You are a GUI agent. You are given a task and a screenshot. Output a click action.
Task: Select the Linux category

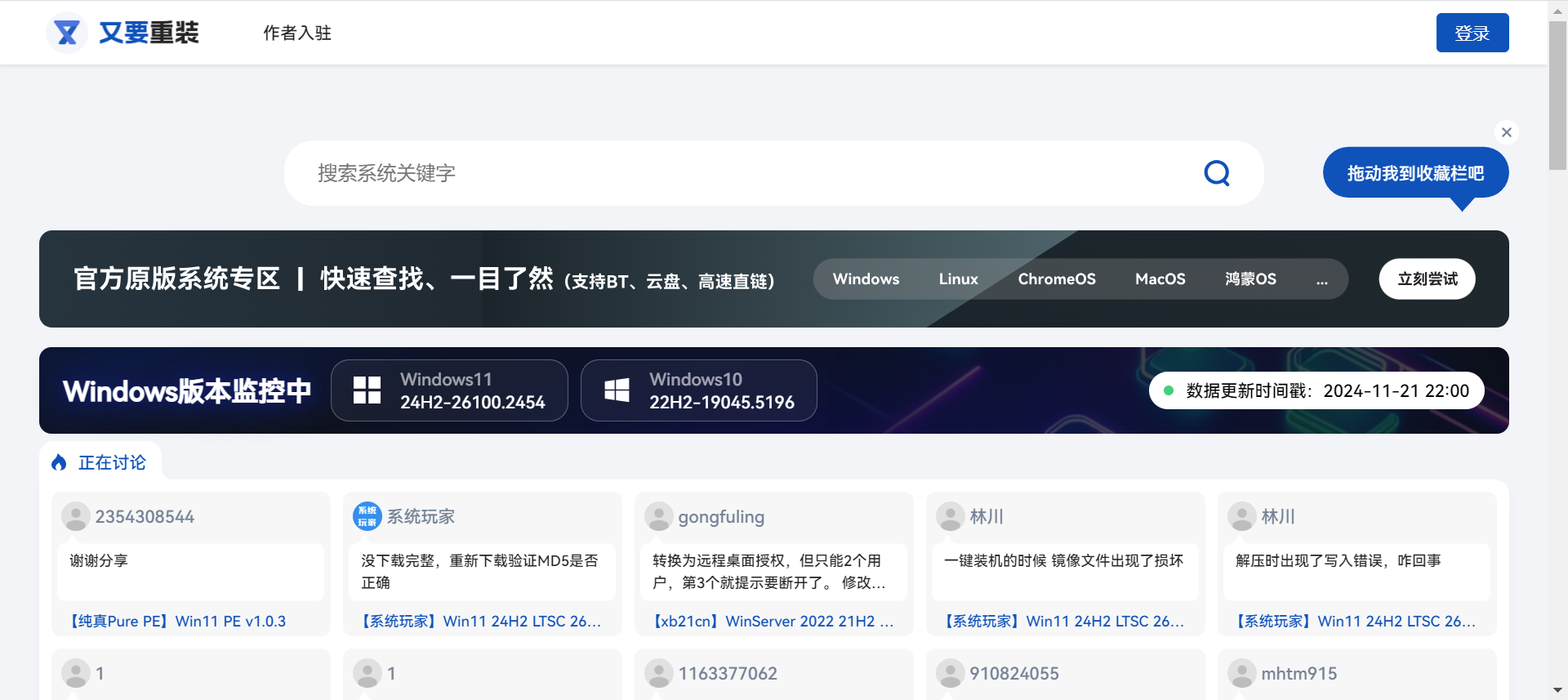coord(958,279)
